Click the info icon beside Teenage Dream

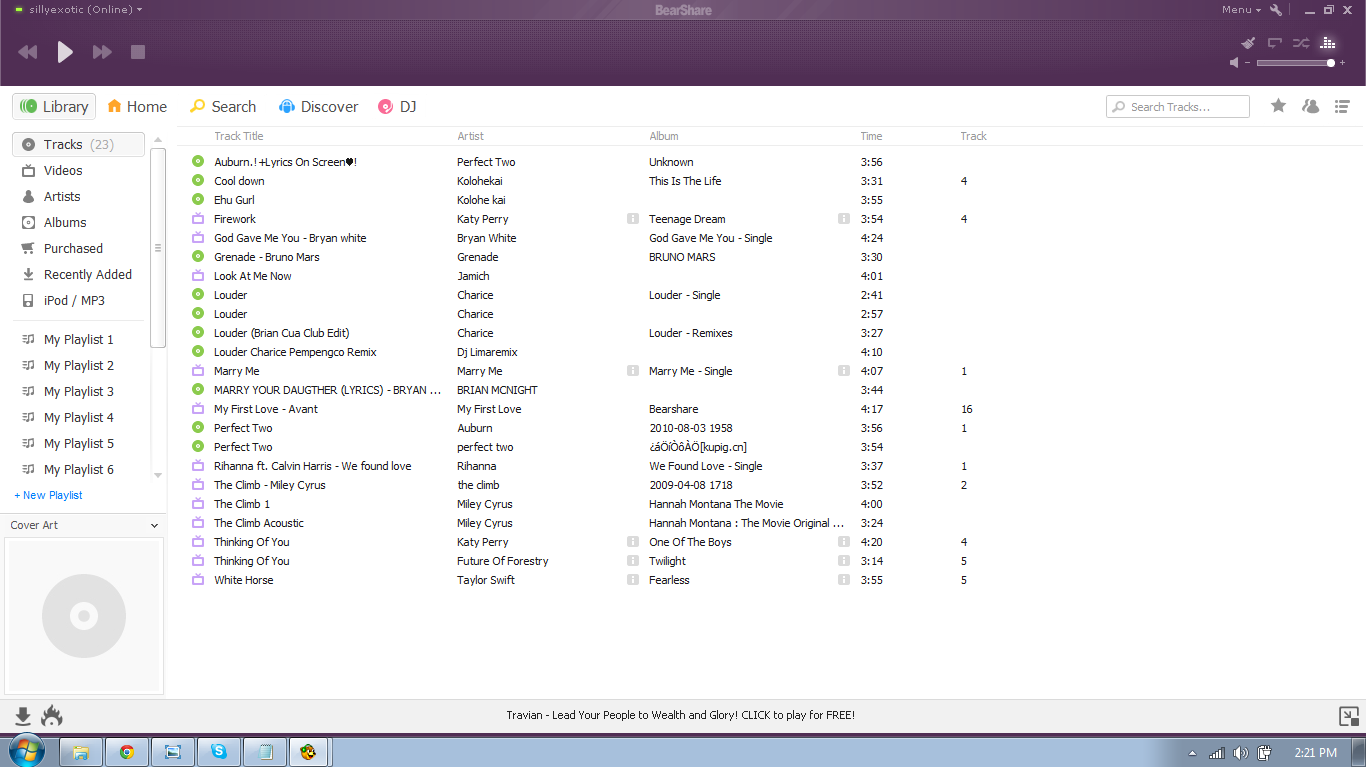(x=844, y=219)
